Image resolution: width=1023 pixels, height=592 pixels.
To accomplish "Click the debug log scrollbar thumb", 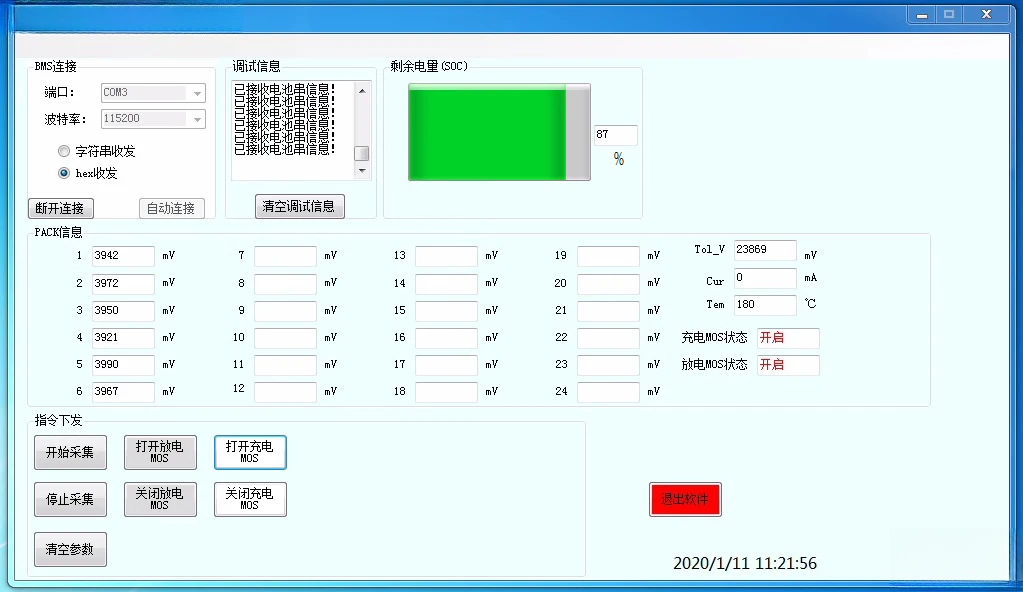I will click(361, 153).
